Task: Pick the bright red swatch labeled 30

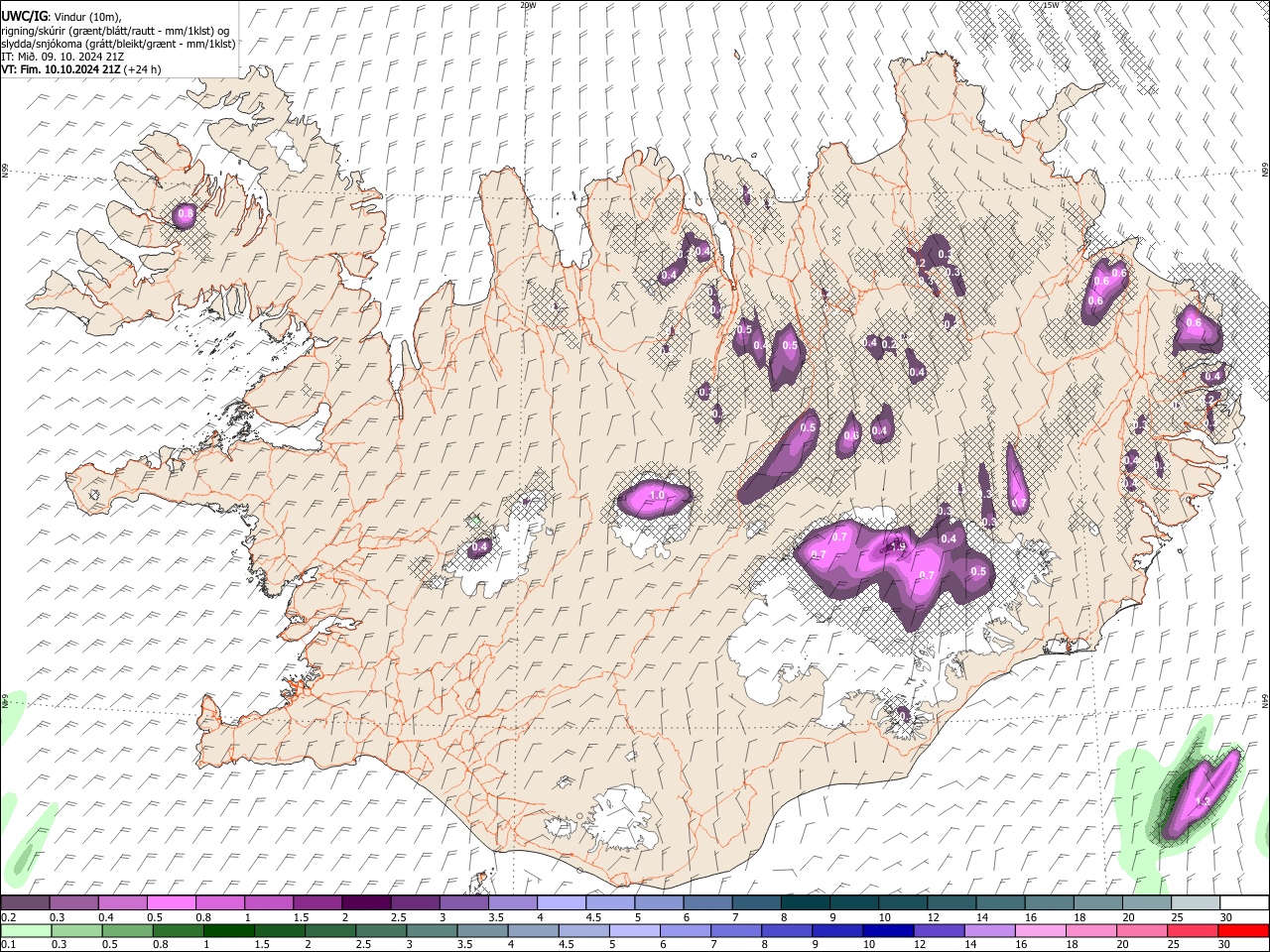Action: pyautogui.click(x=1243, y=930)
